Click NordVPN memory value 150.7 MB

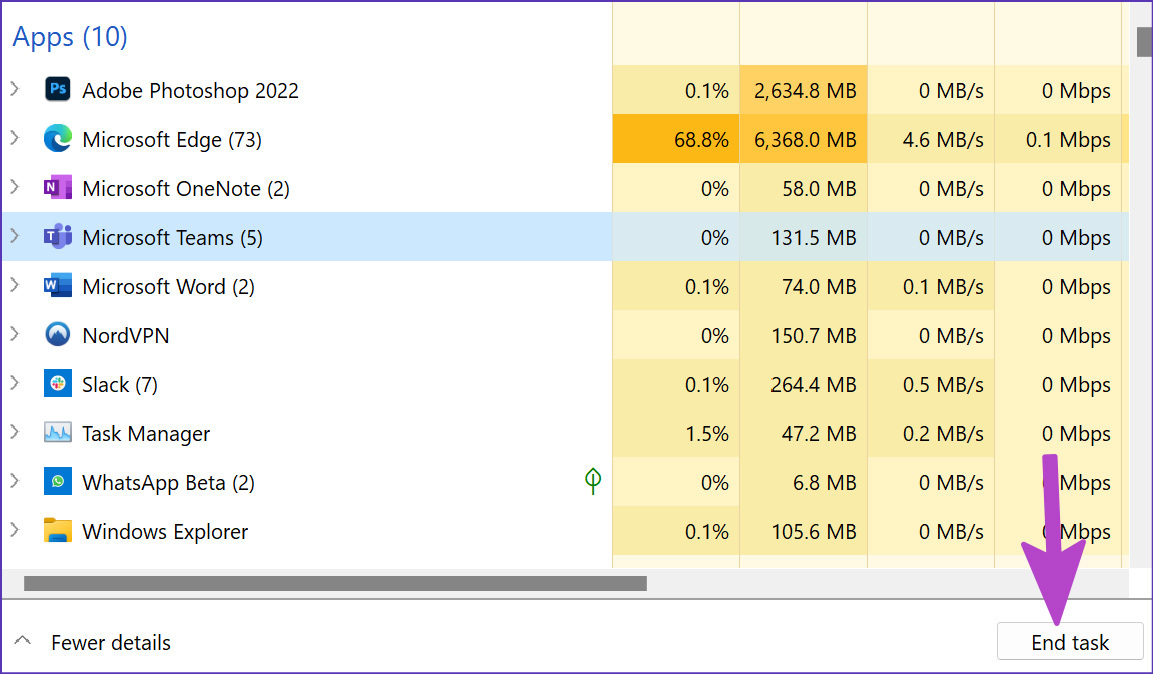click(813, 336)
